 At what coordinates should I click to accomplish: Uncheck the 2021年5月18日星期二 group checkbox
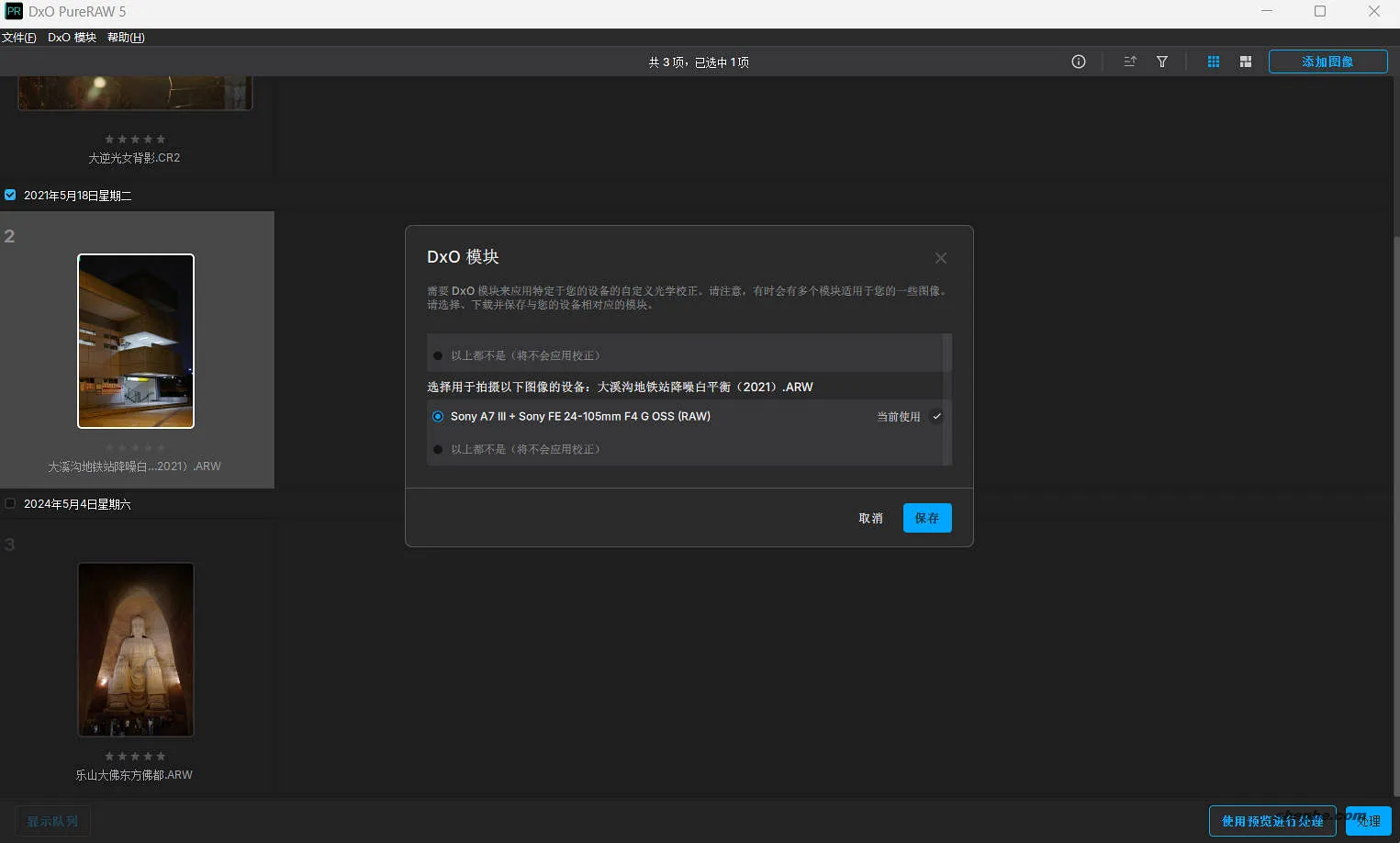[x=9, y=195]
